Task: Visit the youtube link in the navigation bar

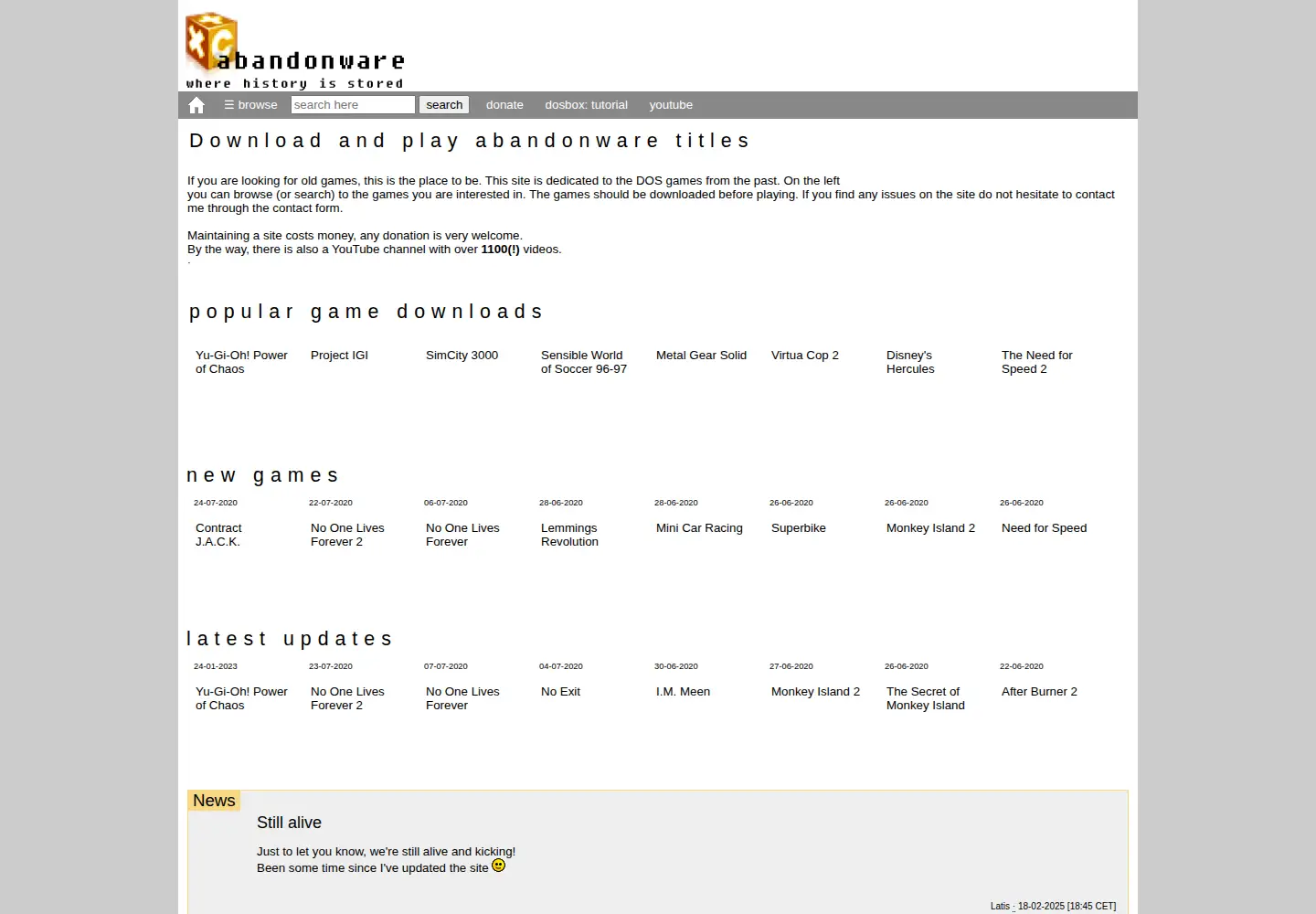Action: (671, 105)
